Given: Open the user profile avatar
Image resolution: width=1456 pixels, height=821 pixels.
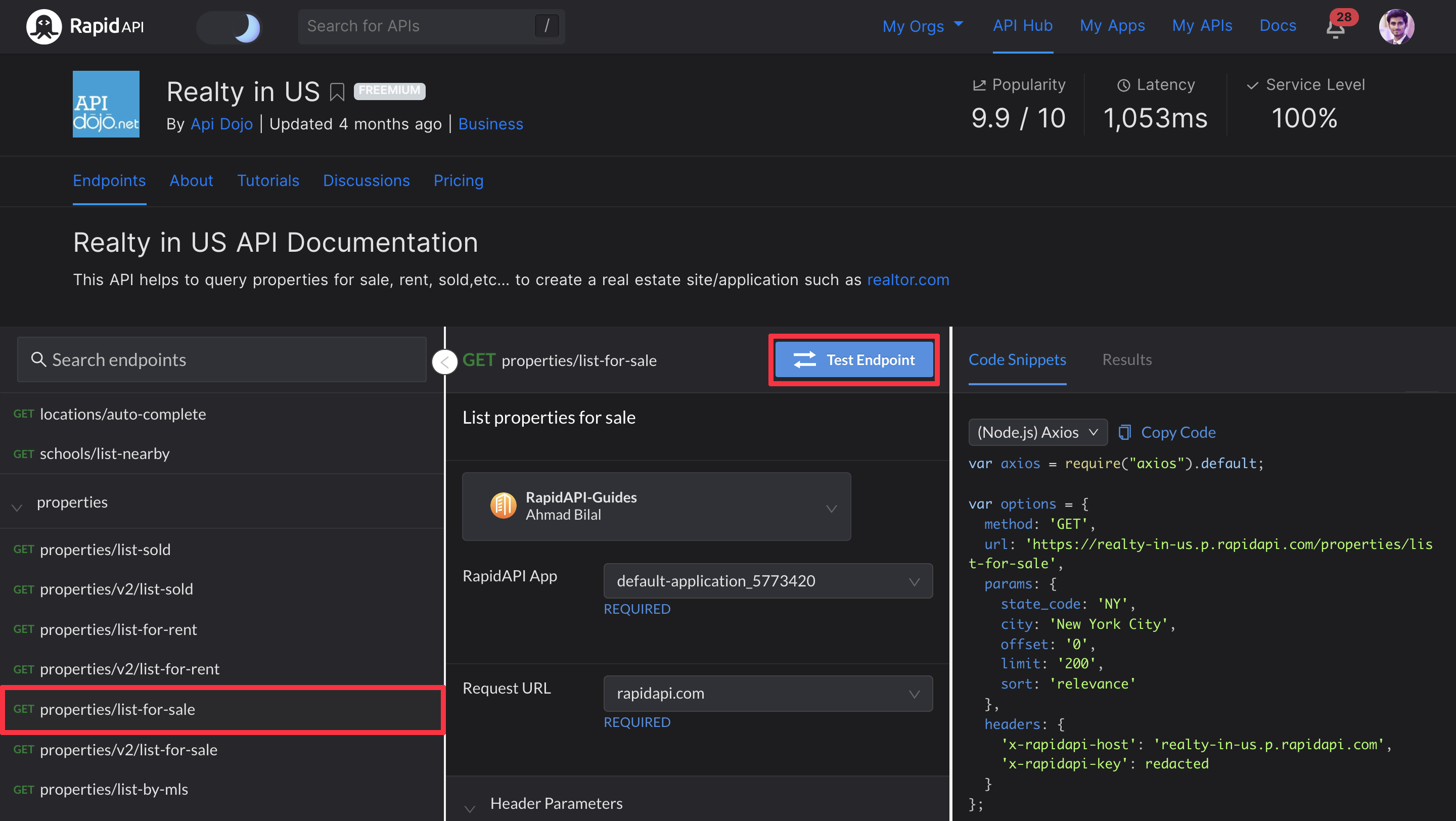Looking at the screenshot, I should click(x=1396, y=26).
